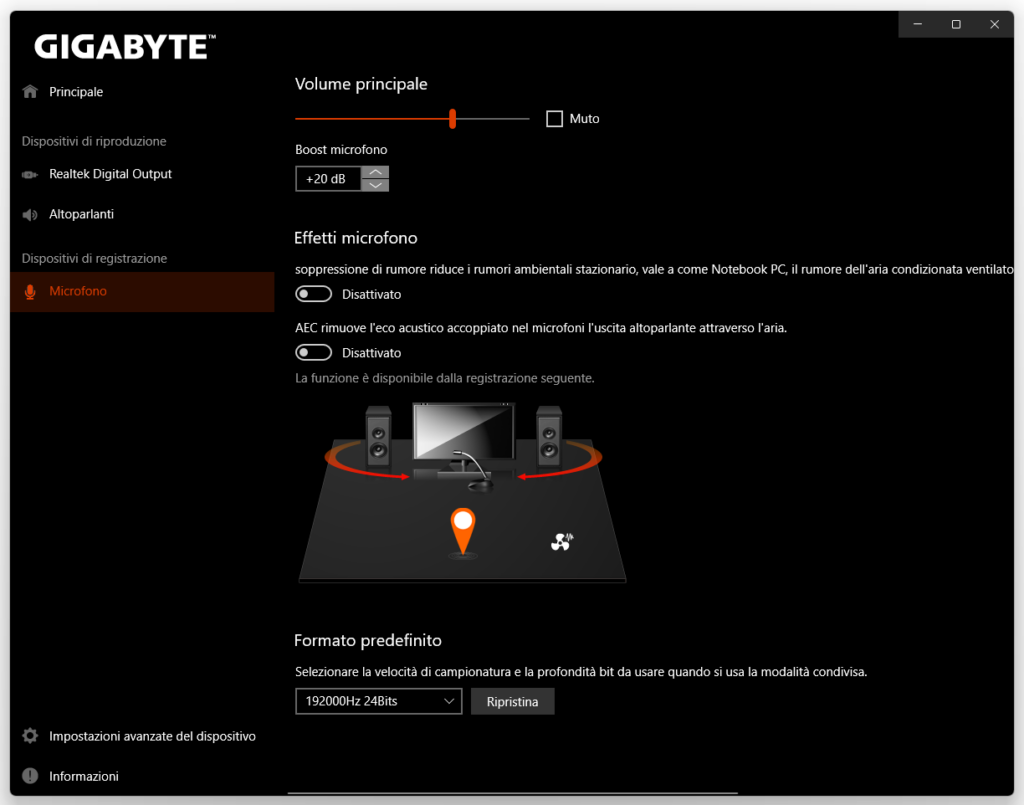Select Microfono recording device

[x=142, y=291]
